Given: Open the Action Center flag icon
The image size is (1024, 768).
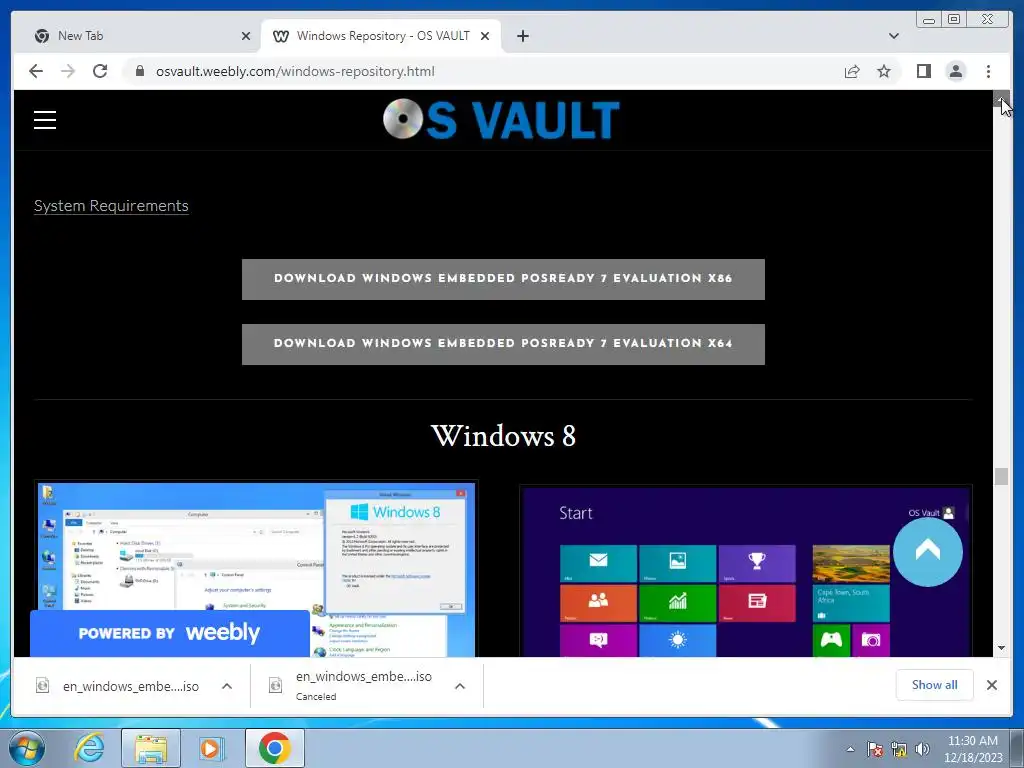Looking at the screenshot, I should click(874, 749).
